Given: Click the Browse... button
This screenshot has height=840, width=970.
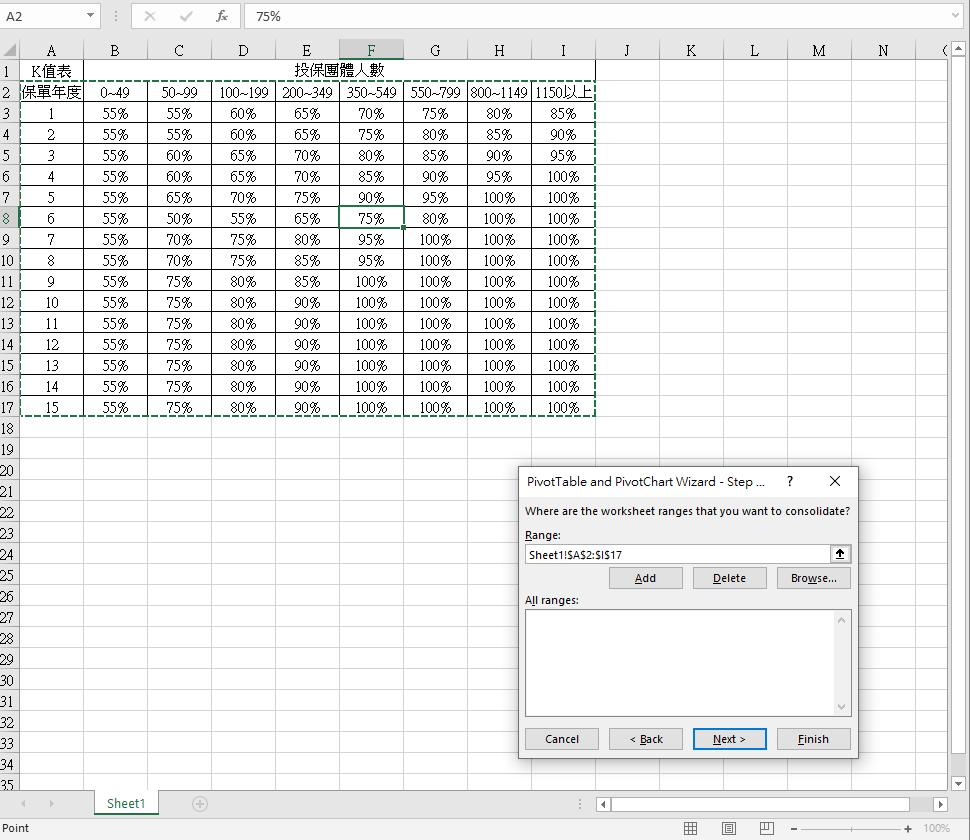Looking at the screenshot, I should [813, 578].
